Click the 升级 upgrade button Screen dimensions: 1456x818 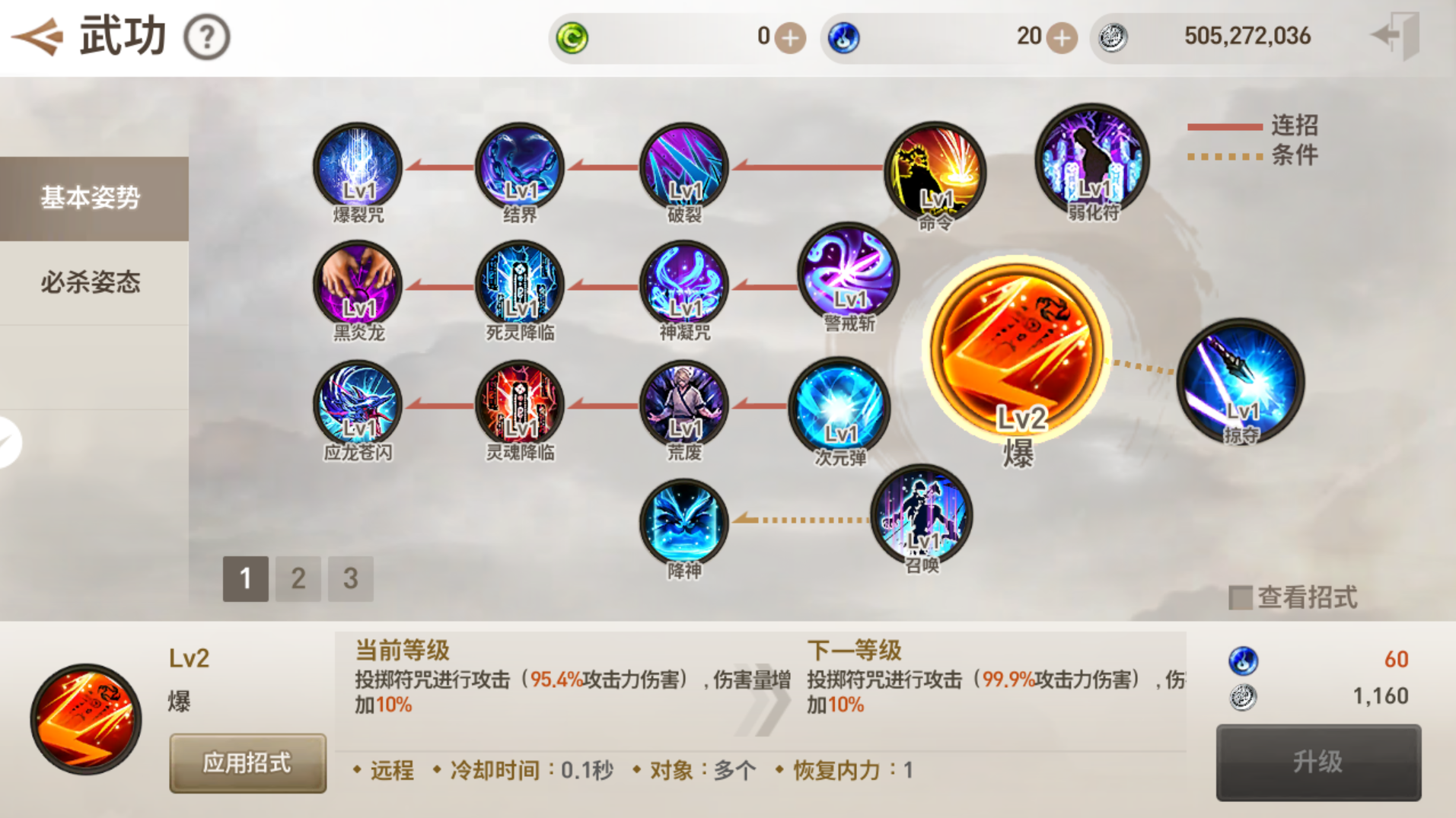1318,762
